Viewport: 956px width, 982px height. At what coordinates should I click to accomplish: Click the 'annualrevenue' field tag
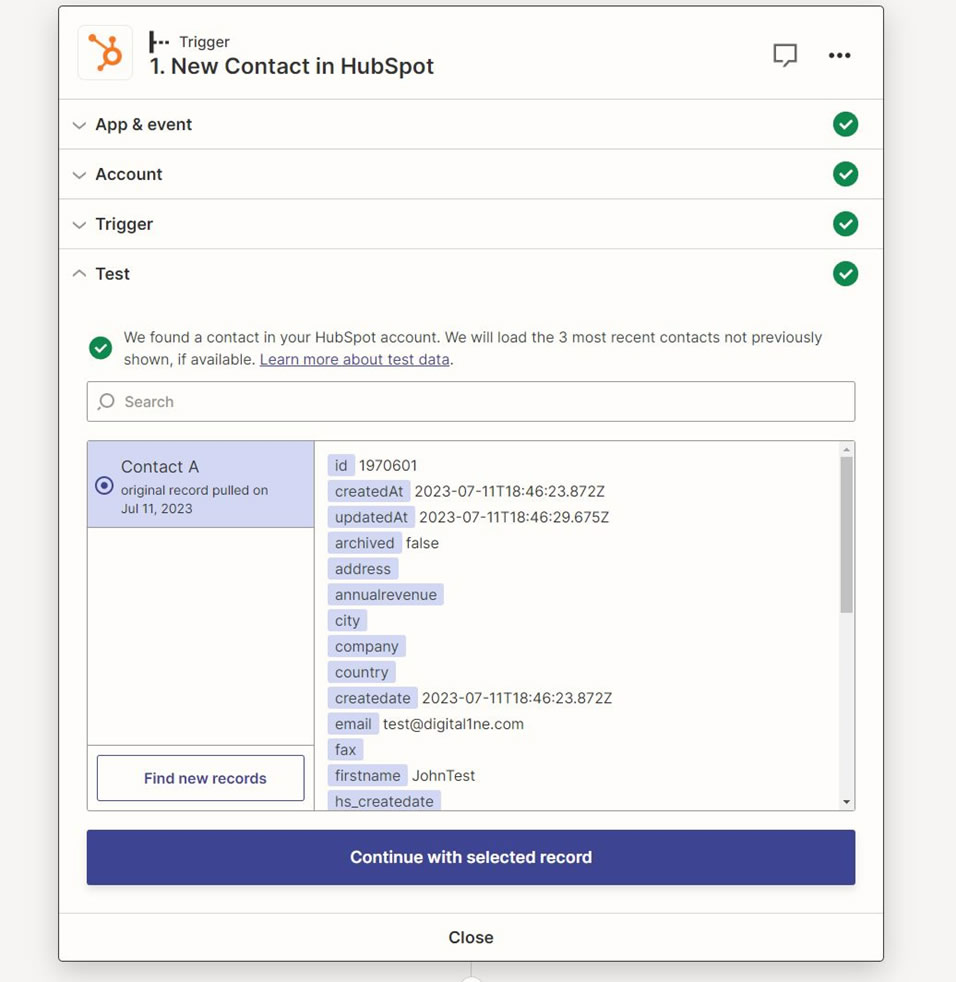385,594
